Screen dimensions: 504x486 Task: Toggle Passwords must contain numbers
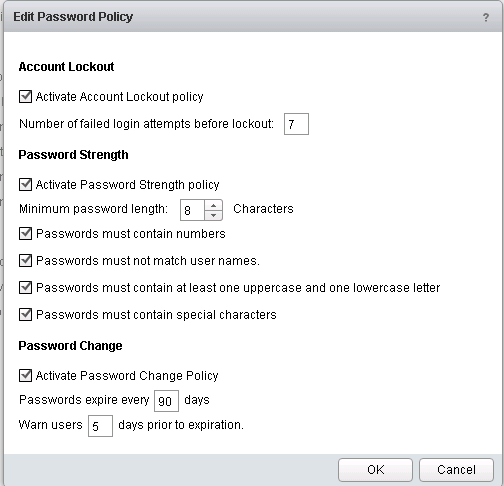coord(25,234)
